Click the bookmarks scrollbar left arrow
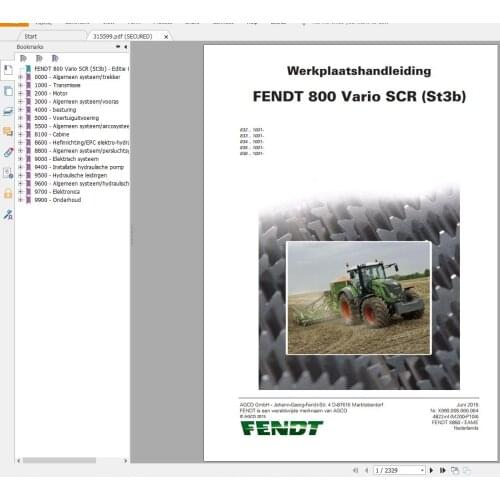 pyautogui.click(x=19, y=461)
